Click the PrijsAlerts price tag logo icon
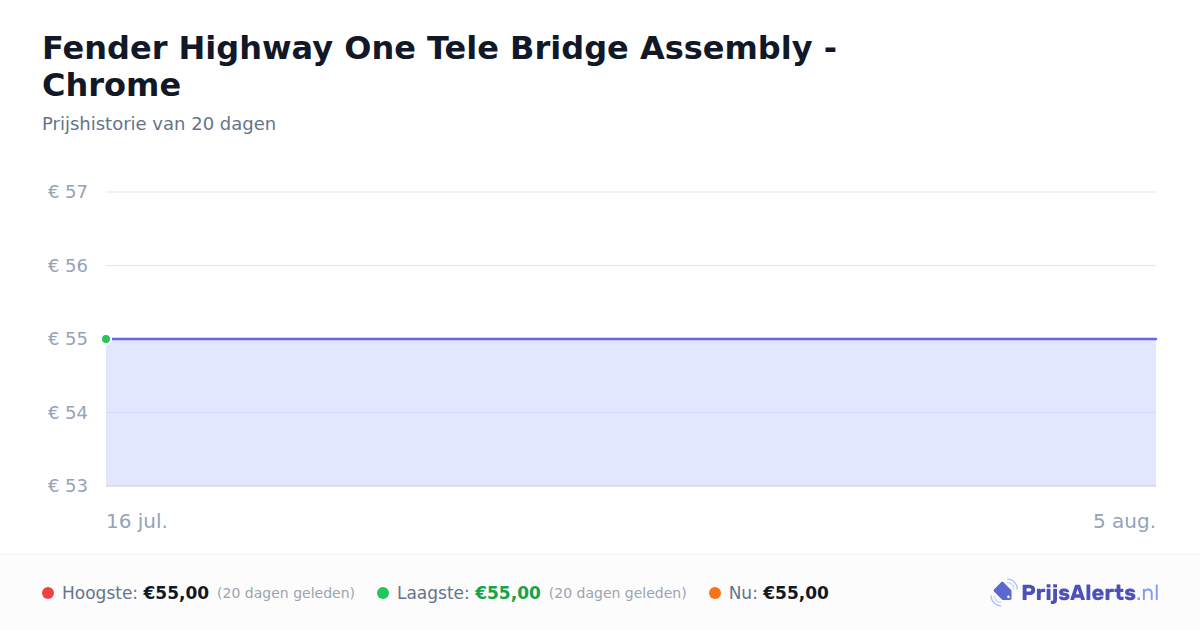The image size is (1200, 630). [1003, 593]
